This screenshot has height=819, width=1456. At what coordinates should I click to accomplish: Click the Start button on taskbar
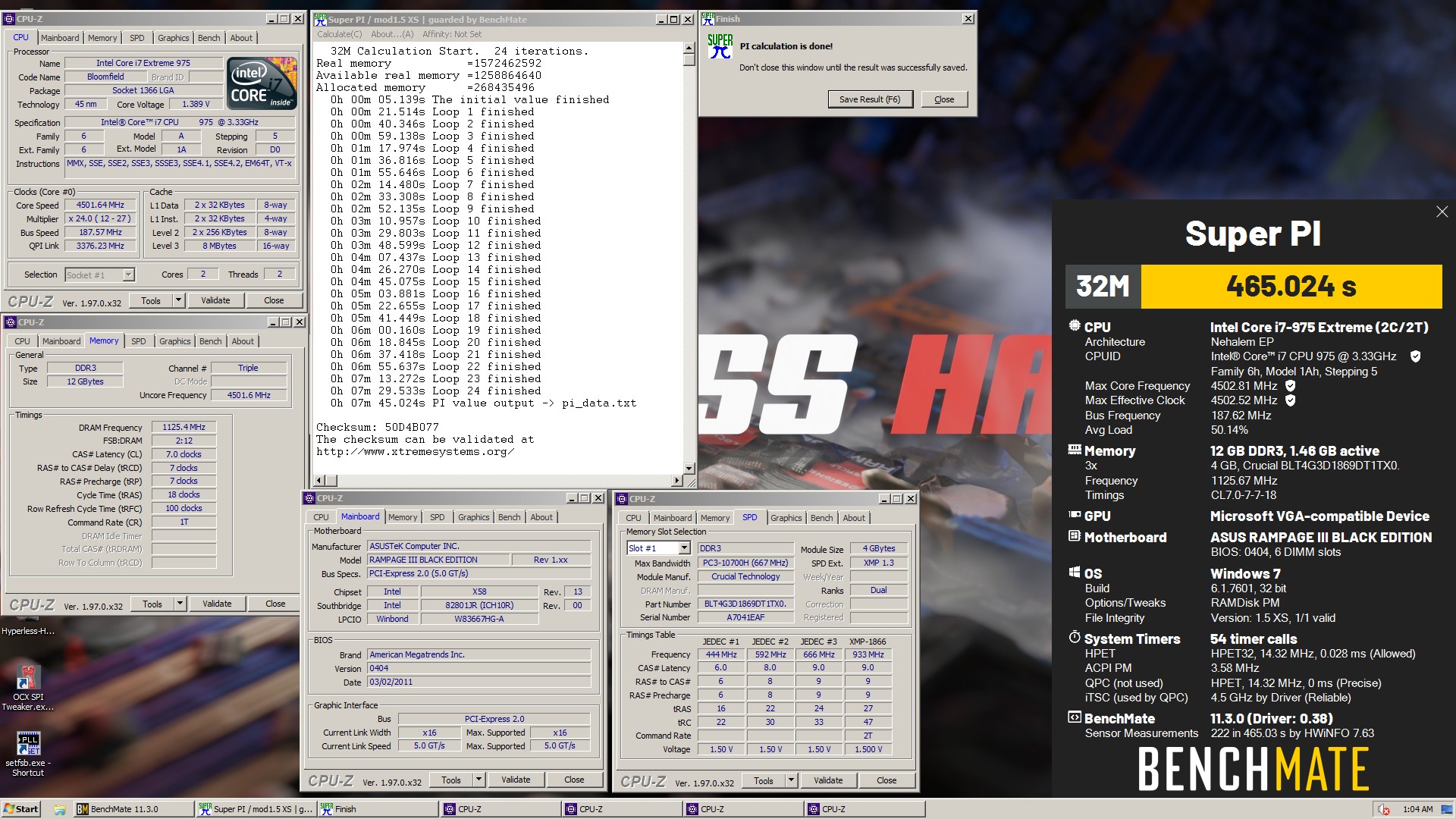click(21, 809)
